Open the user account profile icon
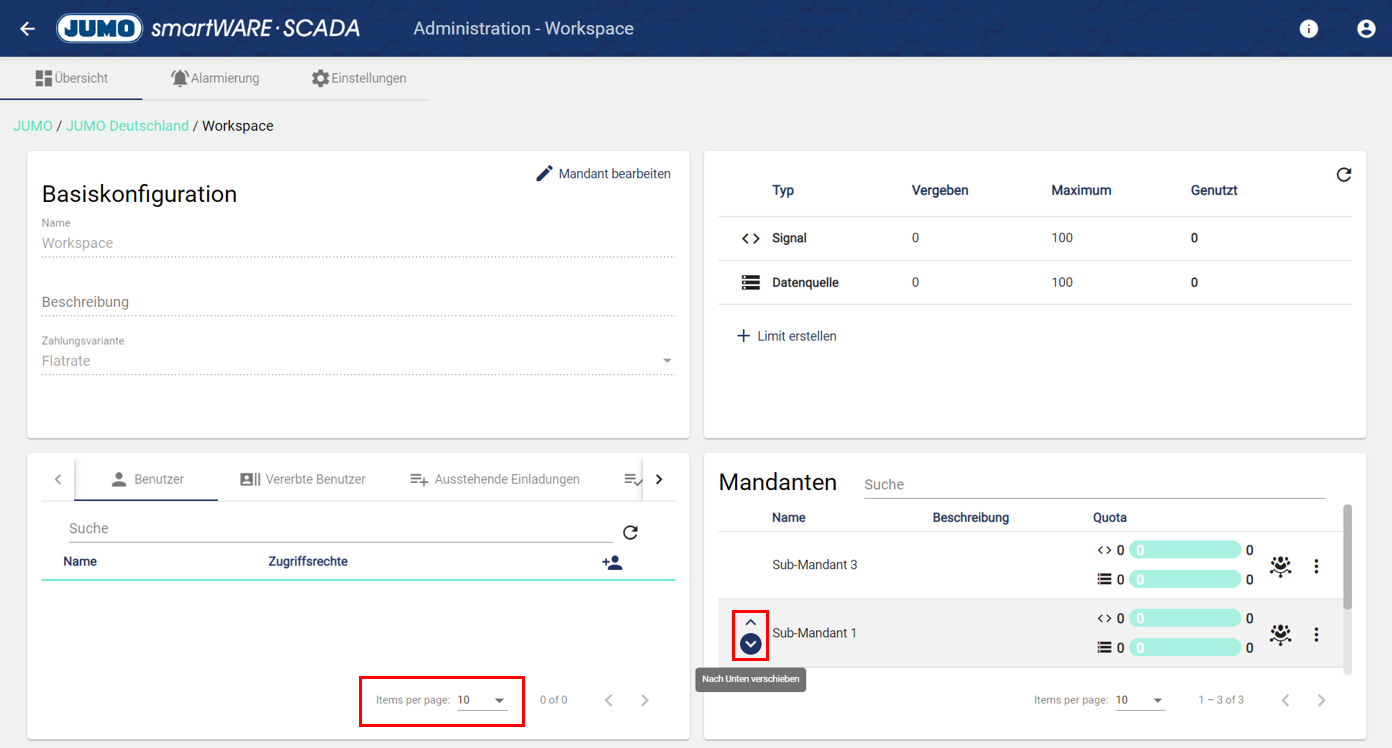 tap(1366, 29)
